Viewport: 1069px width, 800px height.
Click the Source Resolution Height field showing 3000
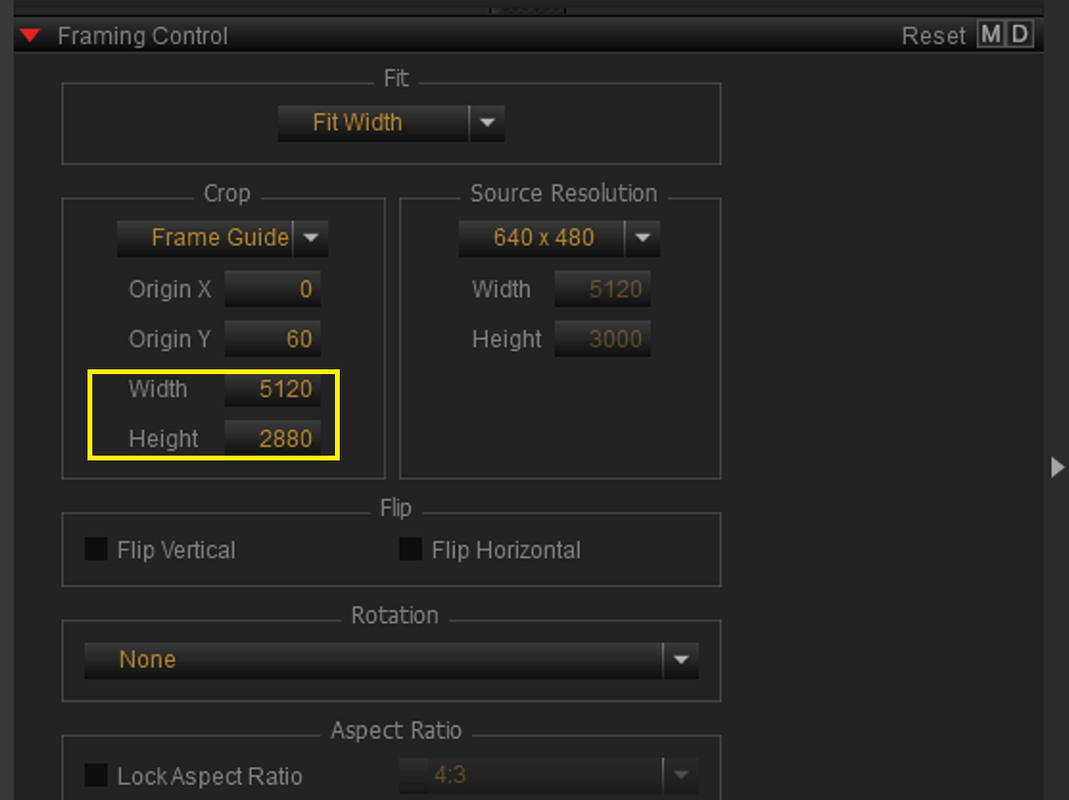[x=603, y=339]
